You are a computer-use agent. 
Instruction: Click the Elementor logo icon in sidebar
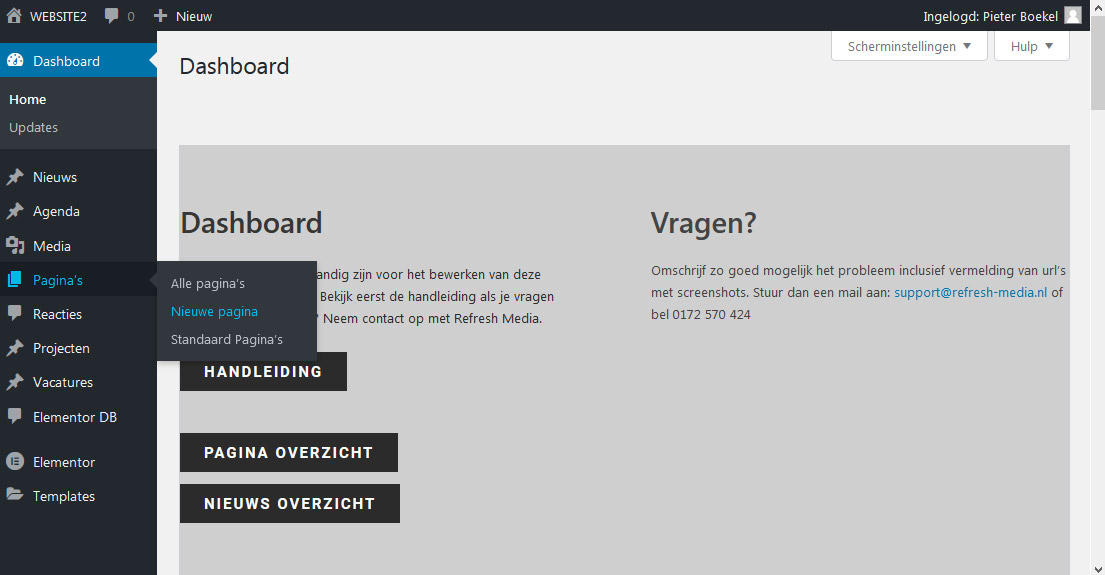tap(15, 462)
